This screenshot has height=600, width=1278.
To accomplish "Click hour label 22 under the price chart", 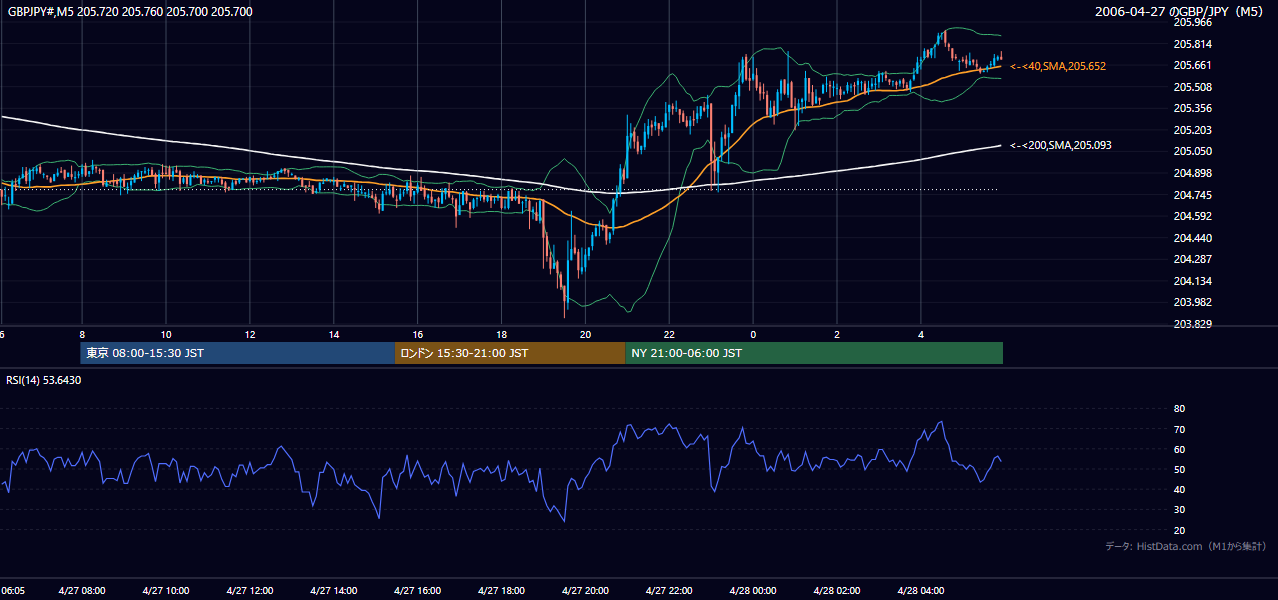I will [x=670, y=335].
